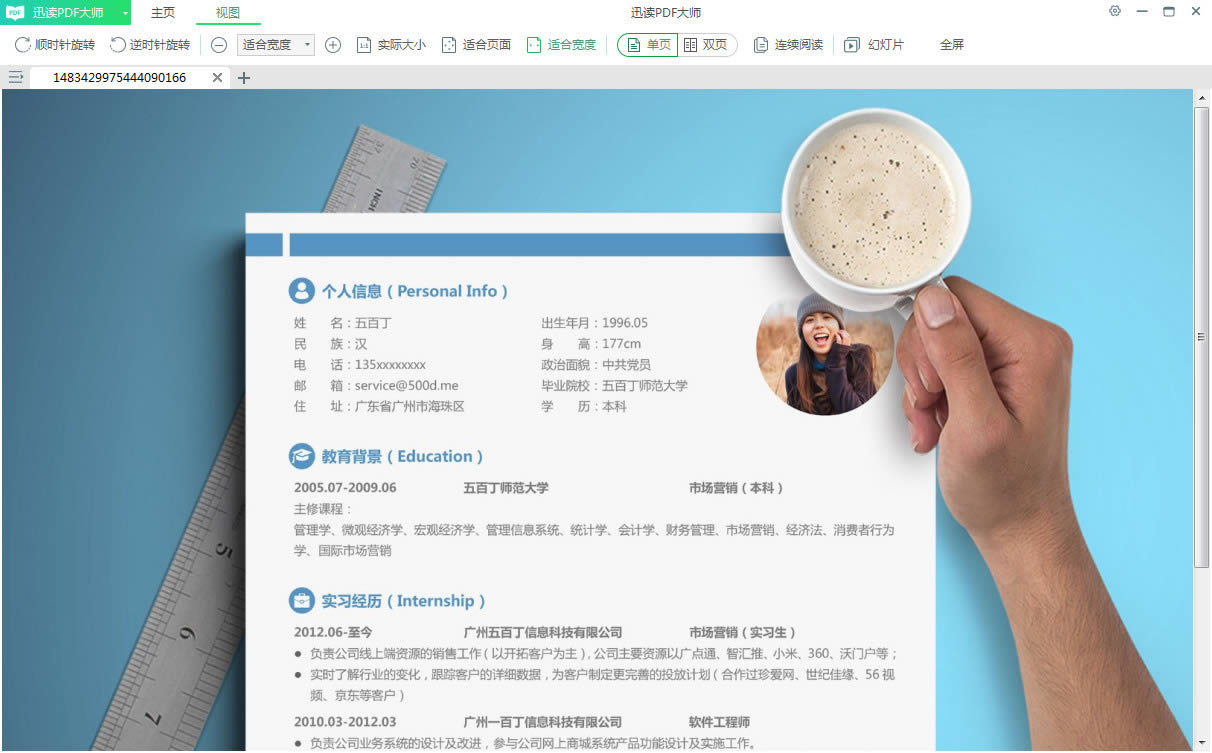1212x753 pixels.
Task: Toggle the sidebar panel icon
Action: tap(16, 77)
